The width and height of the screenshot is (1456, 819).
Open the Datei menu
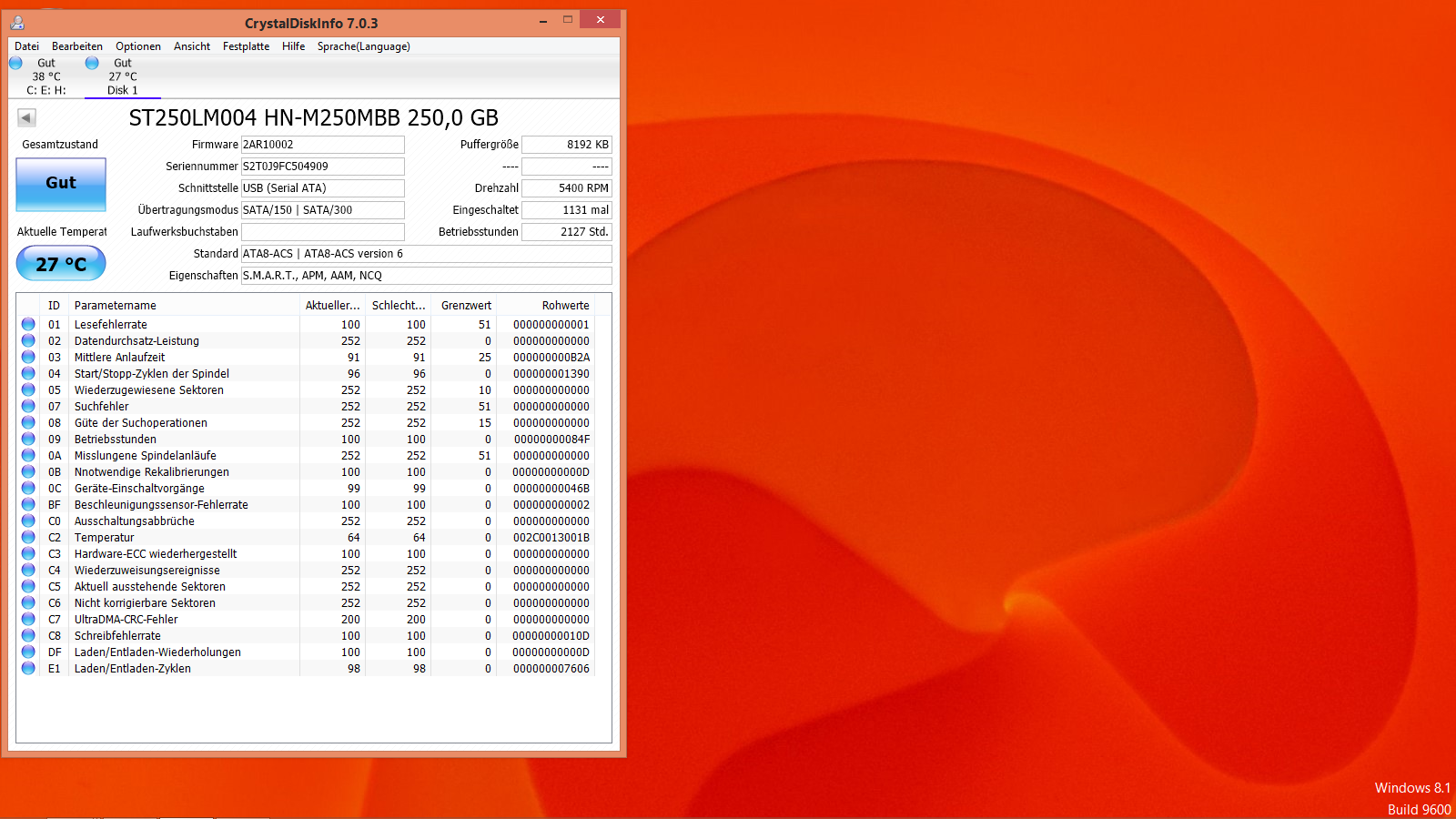(x=26, y=46)
